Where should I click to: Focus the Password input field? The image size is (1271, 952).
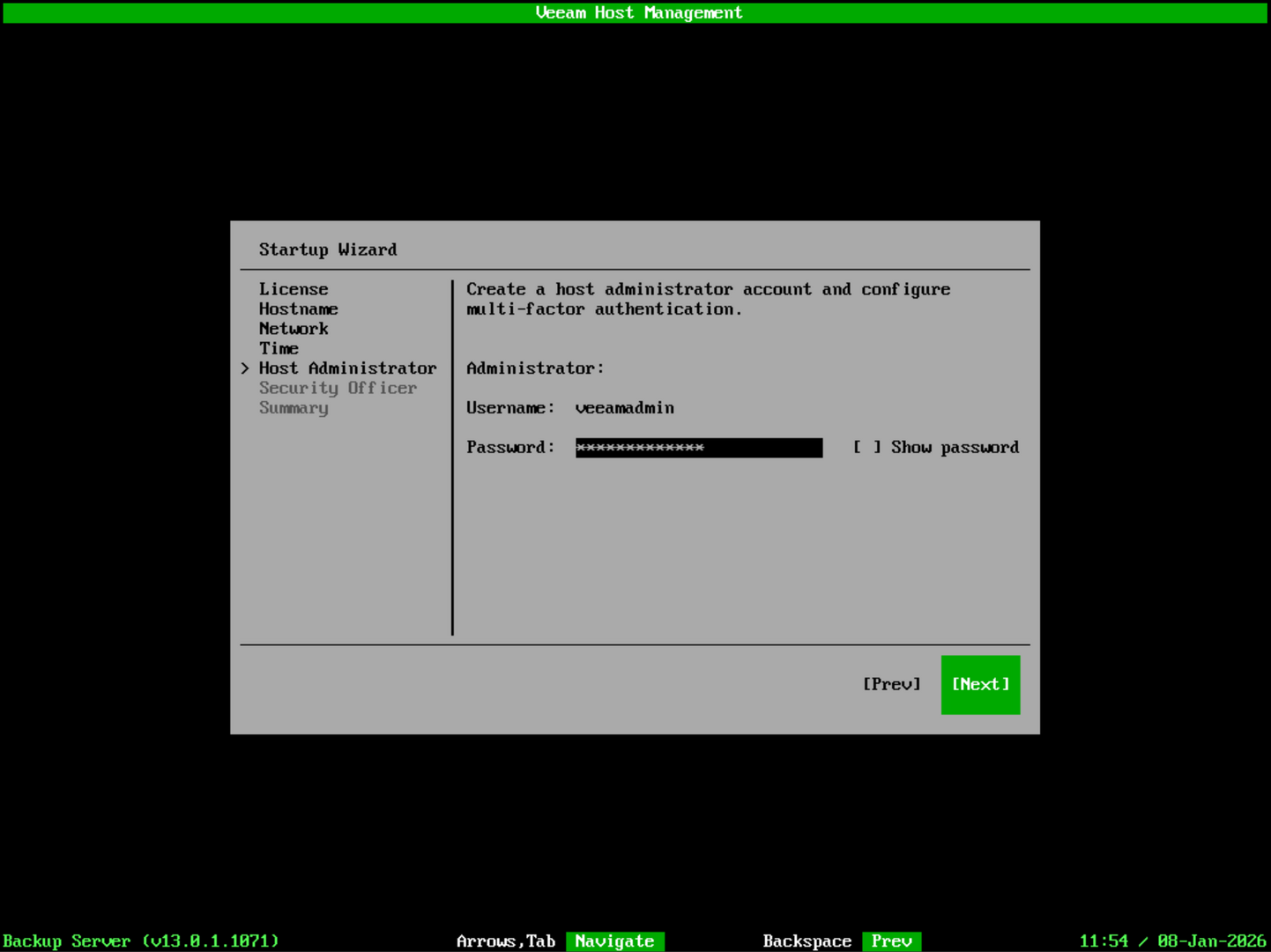coord(699,448)
